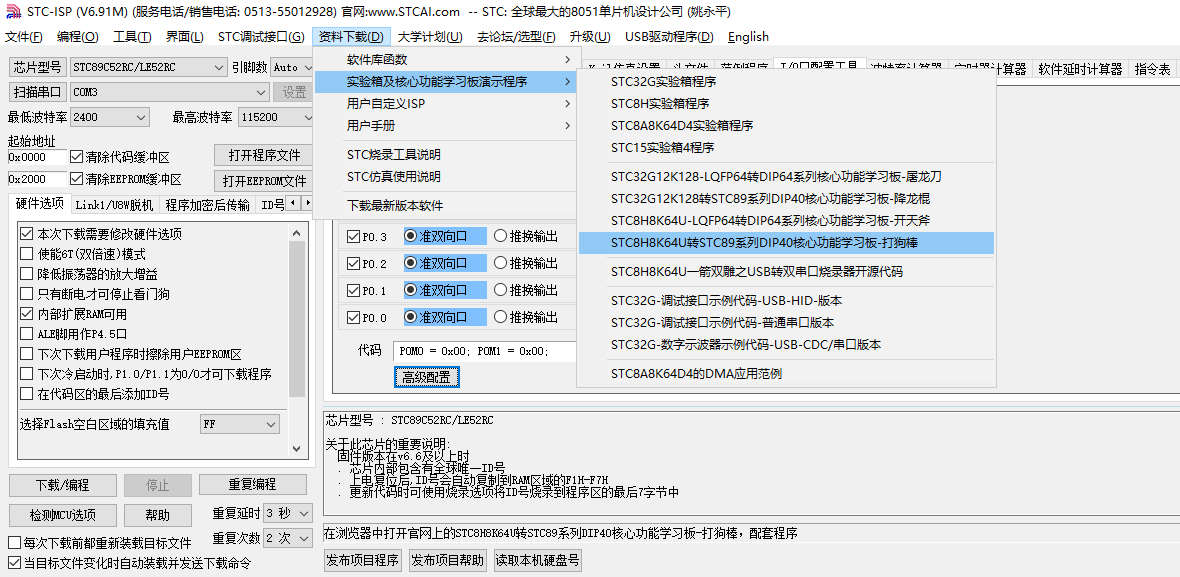Image resolution: width=1180 pixels, height=577 pixels.
Task: Switch to the 硬件选项 tab
Action: click(x=40, y=204)
